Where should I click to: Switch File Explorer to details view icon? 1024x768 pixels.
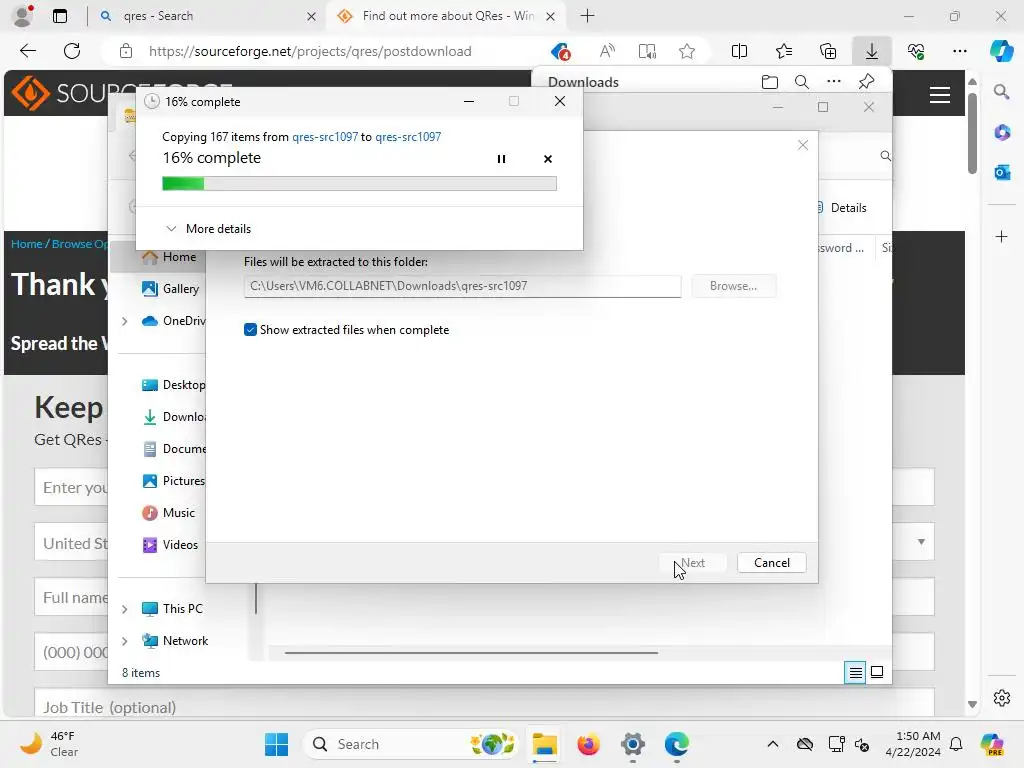pos(855,672)
